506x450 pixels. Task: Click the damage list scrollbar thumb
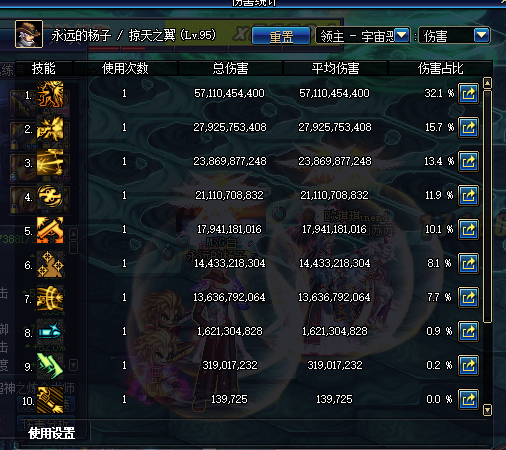click(x=487, y=207)
